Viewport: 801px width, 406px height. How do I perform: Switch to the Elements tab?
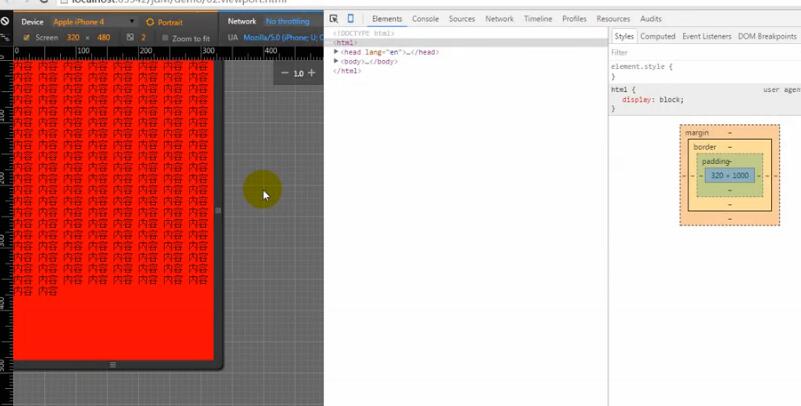[x=387, y=19]
